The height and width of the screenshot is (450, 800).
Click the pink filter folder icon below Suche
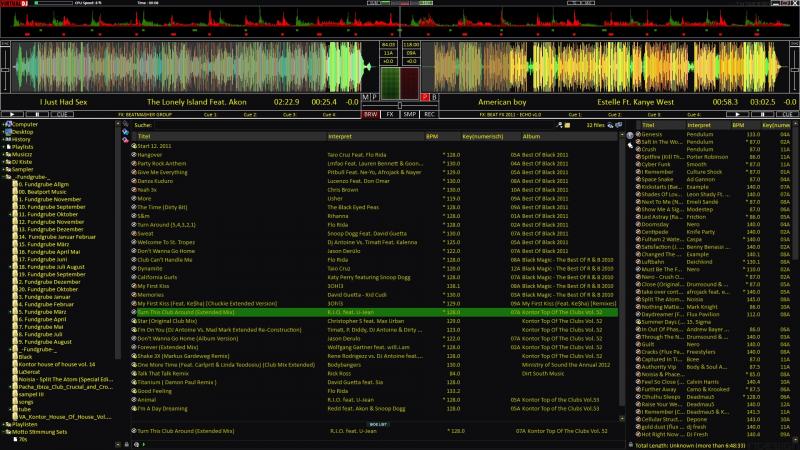126,139
